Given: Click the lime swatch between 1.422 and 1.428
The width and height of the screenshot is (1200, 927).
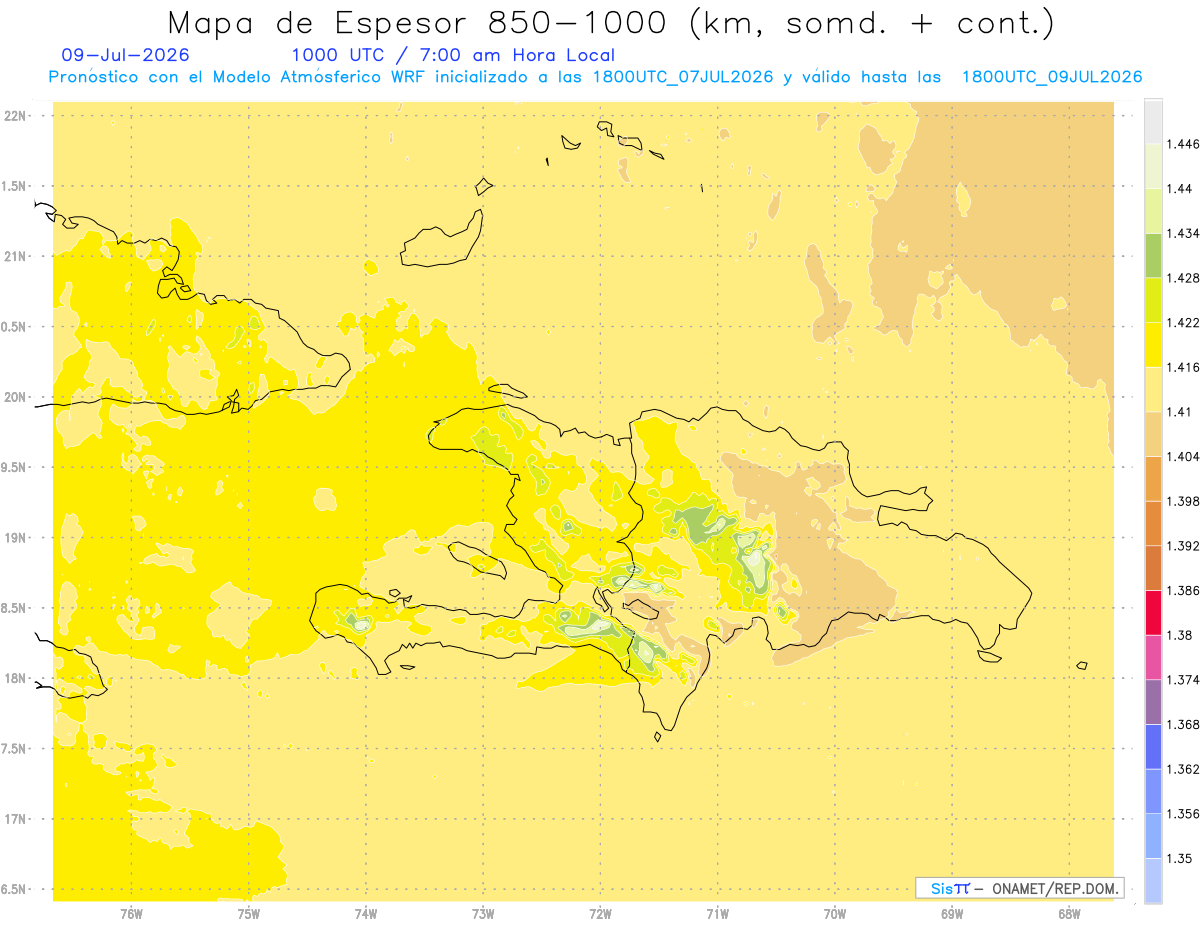Looking at the screenshot, I should click(1153, 300).
